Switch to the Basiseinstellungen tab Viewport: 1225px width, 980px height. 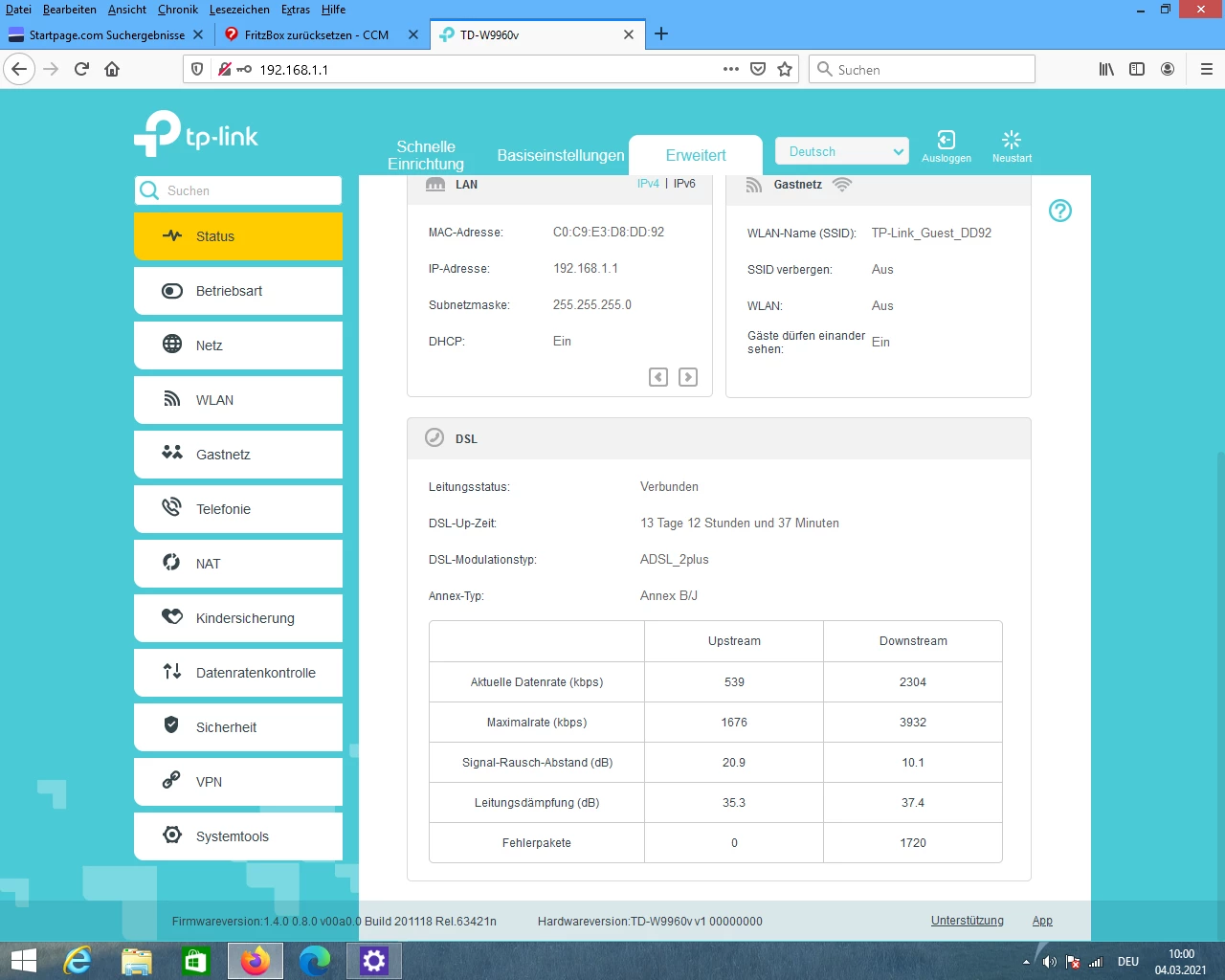tap(561, 155)
